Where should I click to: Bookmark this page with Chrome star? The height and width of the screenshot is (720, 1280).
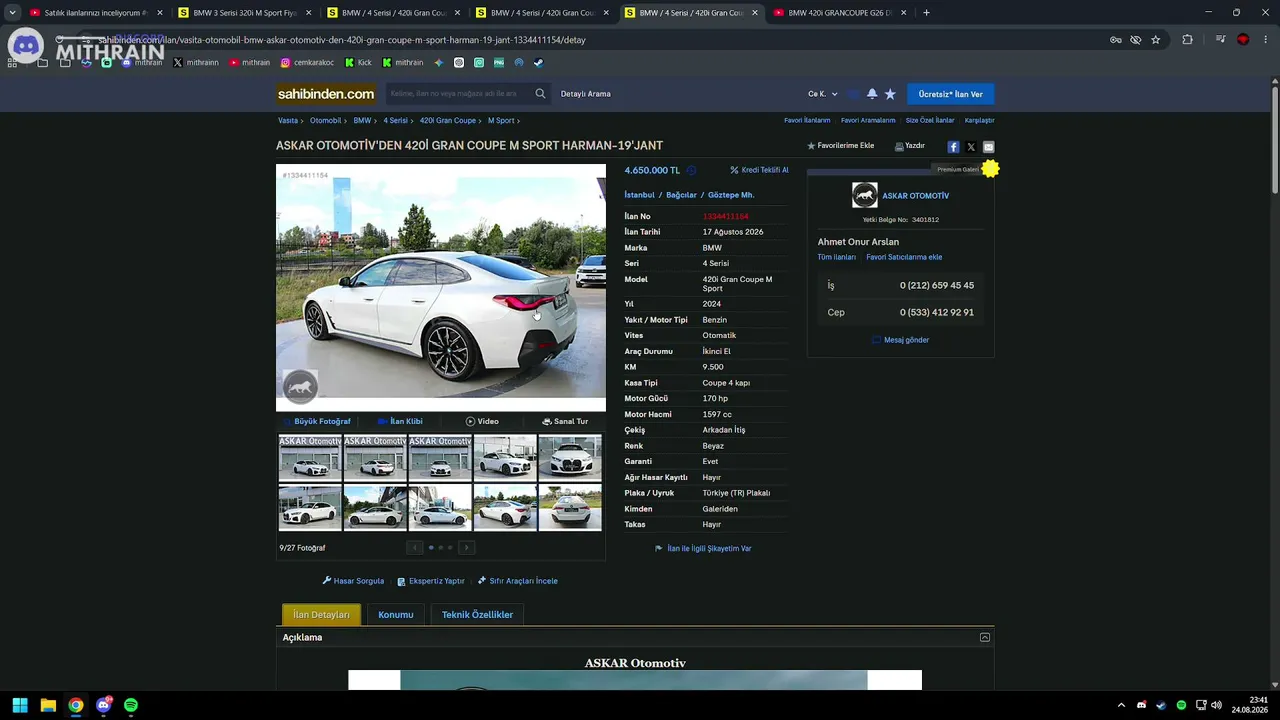pyautogui.click(x=1156, y=40)
